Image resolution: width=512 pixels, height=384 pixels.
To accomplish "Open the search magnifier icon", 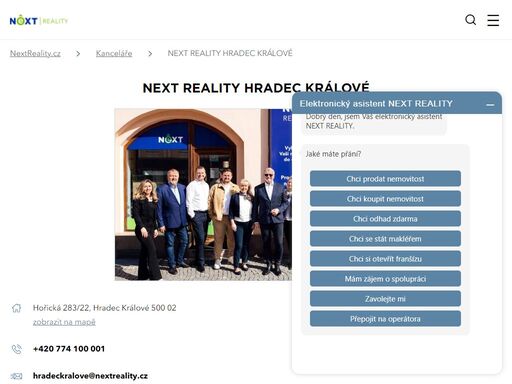I will click(471, 20).
